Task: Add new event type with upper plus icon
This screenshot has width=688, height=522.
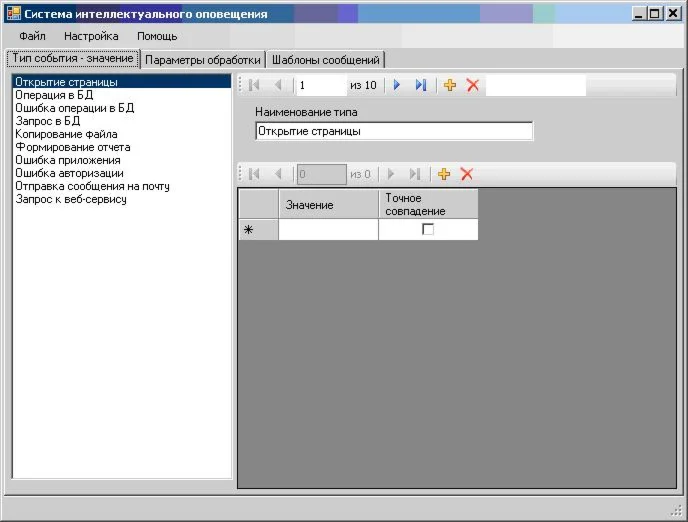Action: [x=450, y=85]
